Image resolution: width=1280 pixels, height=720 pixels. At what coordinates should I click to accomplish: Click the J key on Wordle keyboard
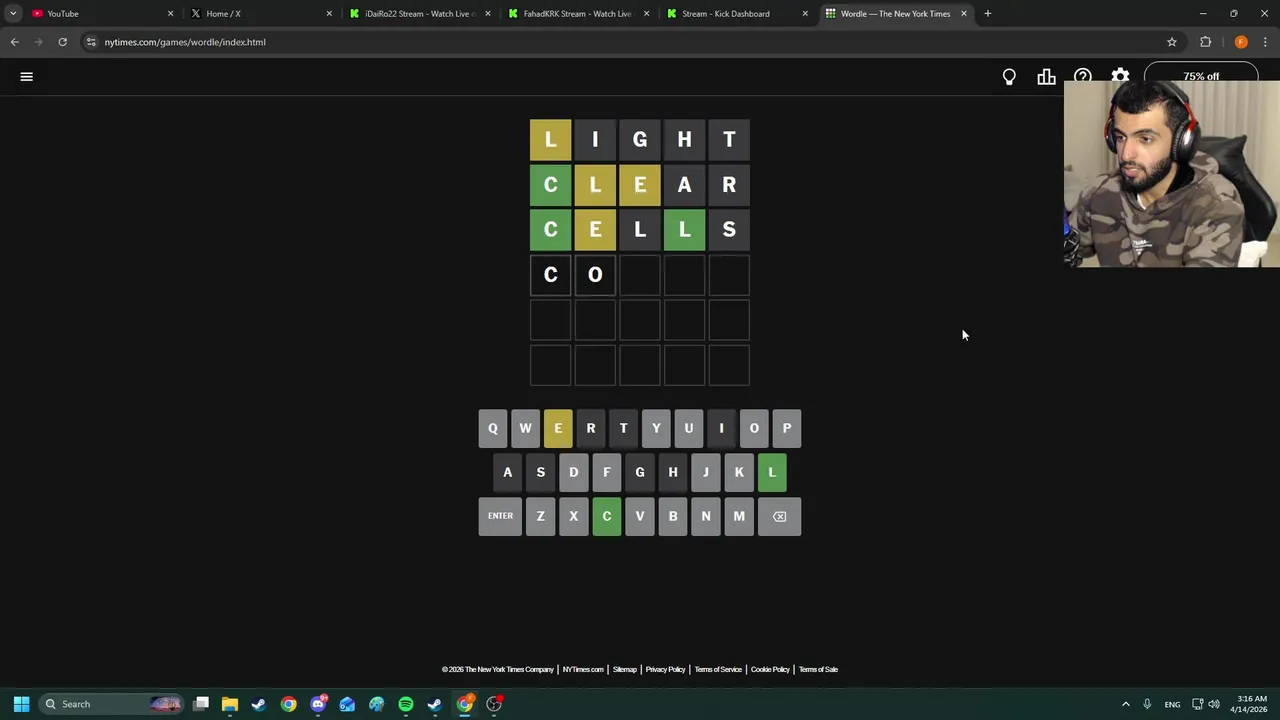click(706, 472)
